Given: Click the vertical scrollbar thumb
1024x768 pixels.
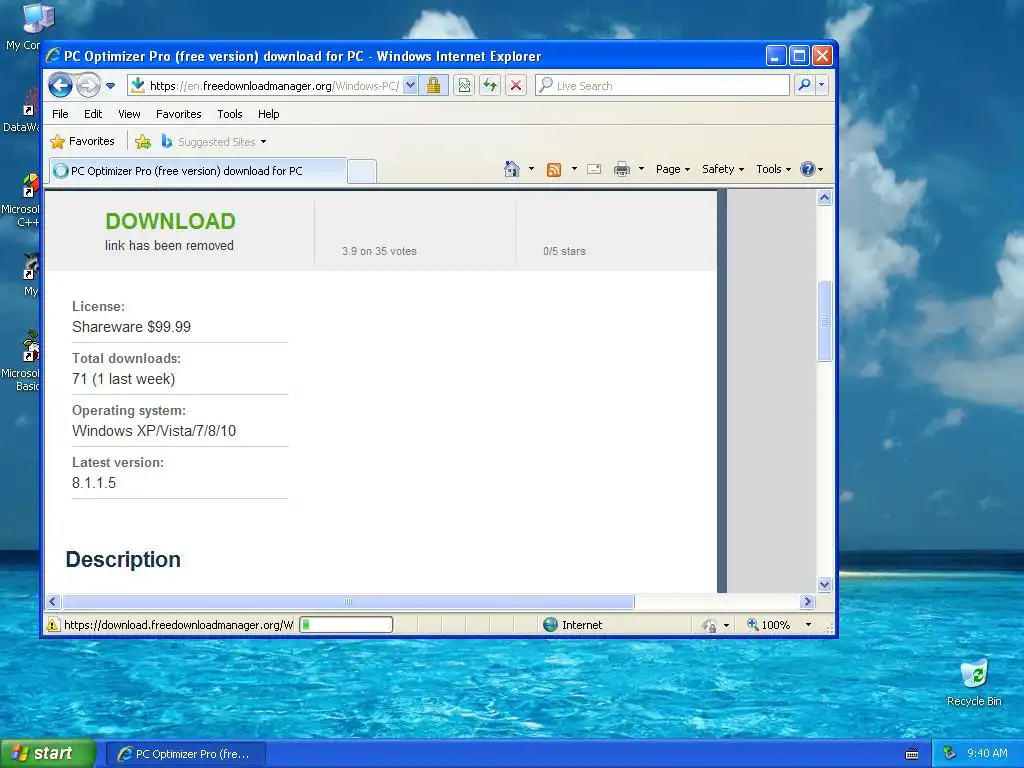Looking at the screenshot, I should tap(824, 321).
